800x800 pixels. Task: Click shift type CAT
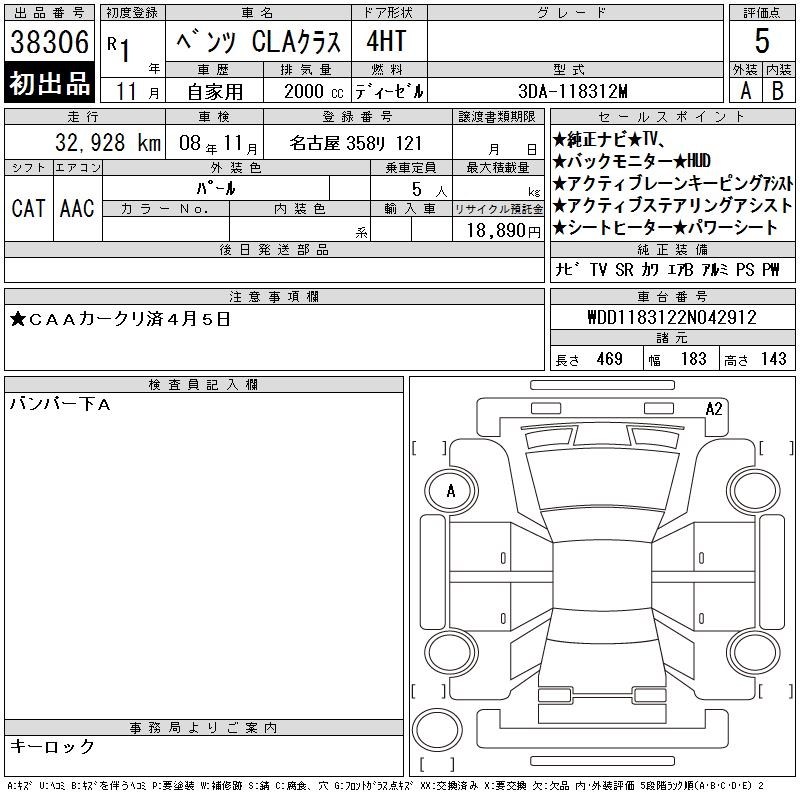pos(28,208)
